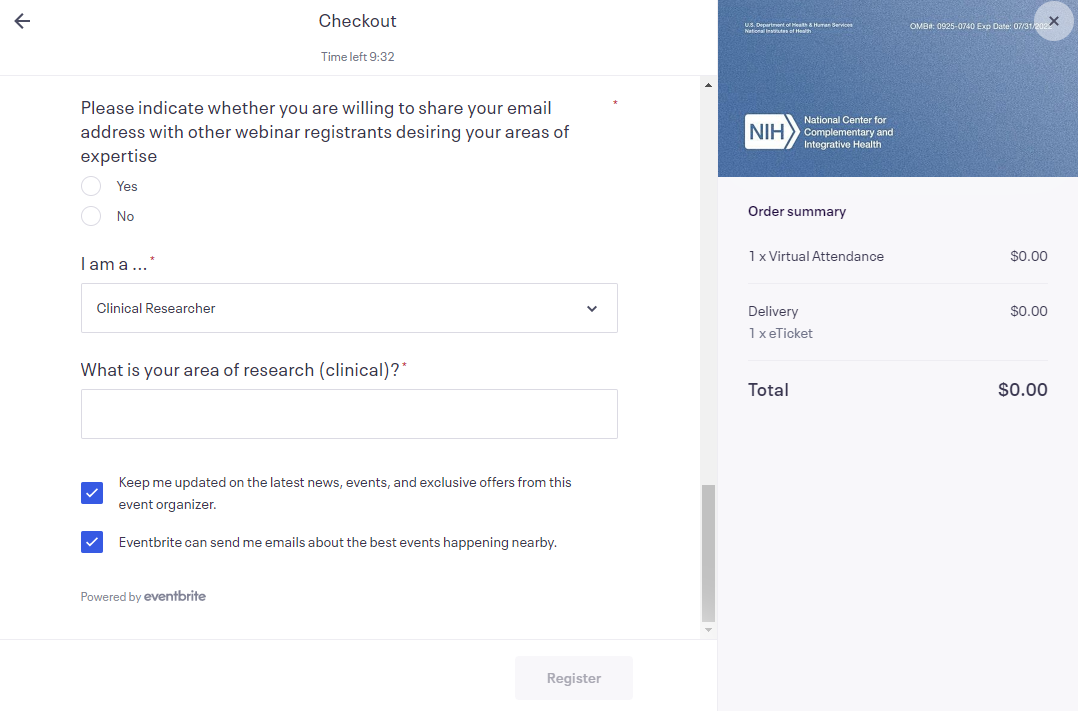The image size is (1078, 711).
Task: Uncheck Eventbrite nearby events emails checkbox
Action: 92,542
